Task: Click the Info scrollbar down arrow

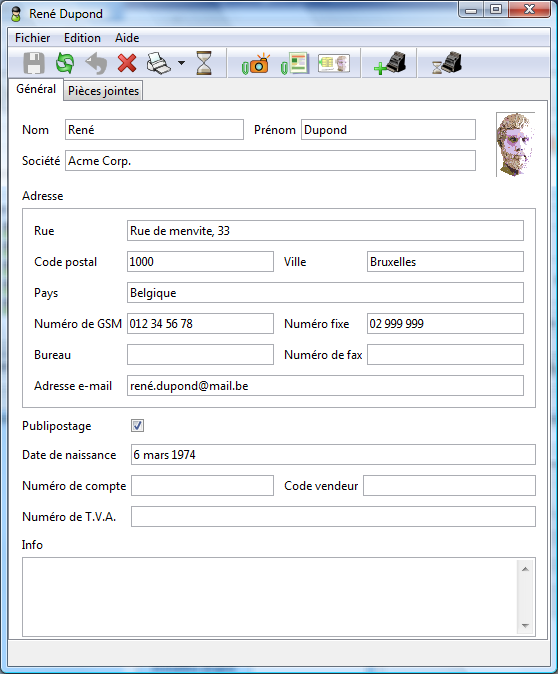Action: (525, 626)
